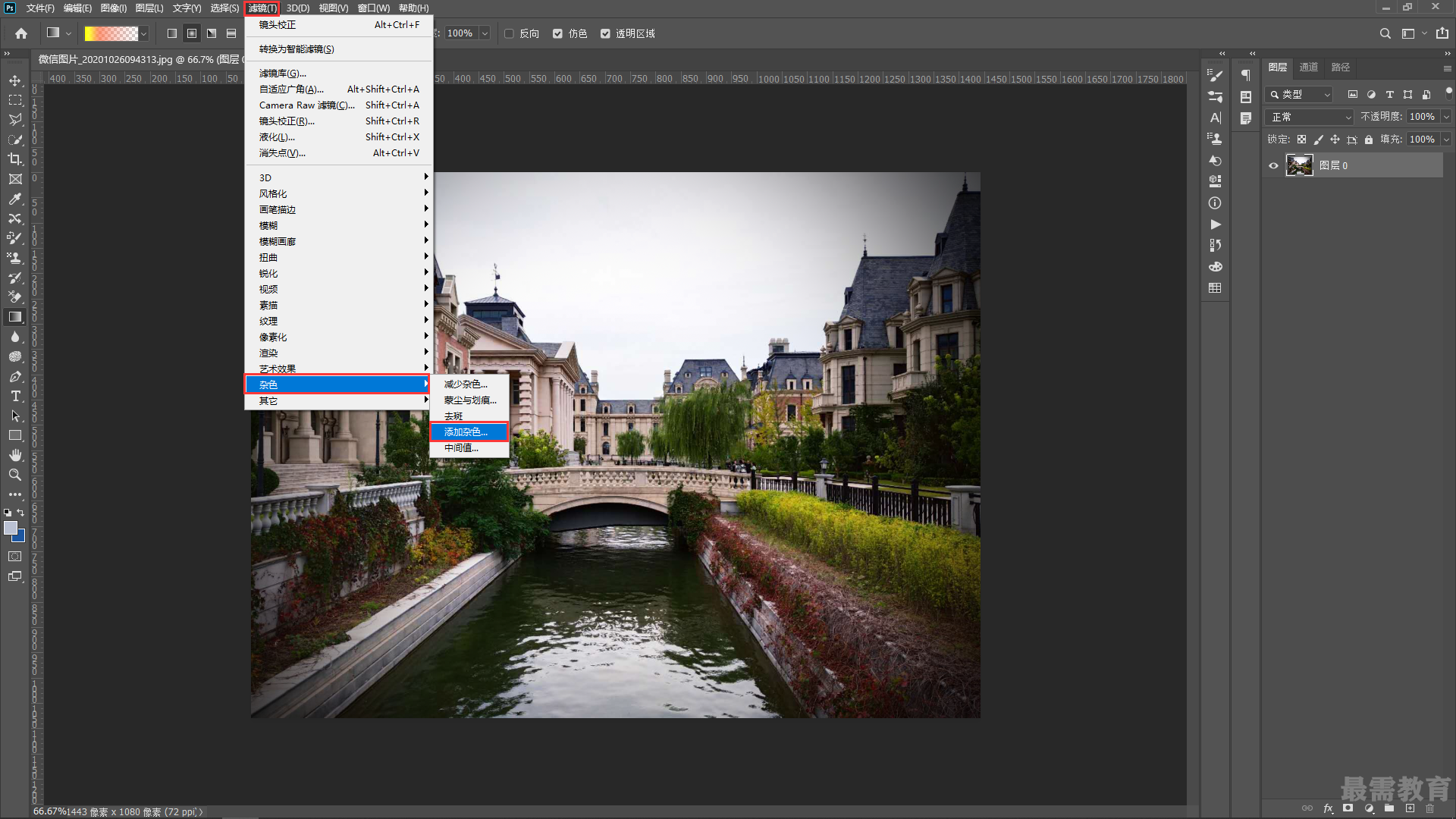The height and width of the screenshot is (819, 1456).
Task: Click the Home icon in options bar
Action: [21, 33]
